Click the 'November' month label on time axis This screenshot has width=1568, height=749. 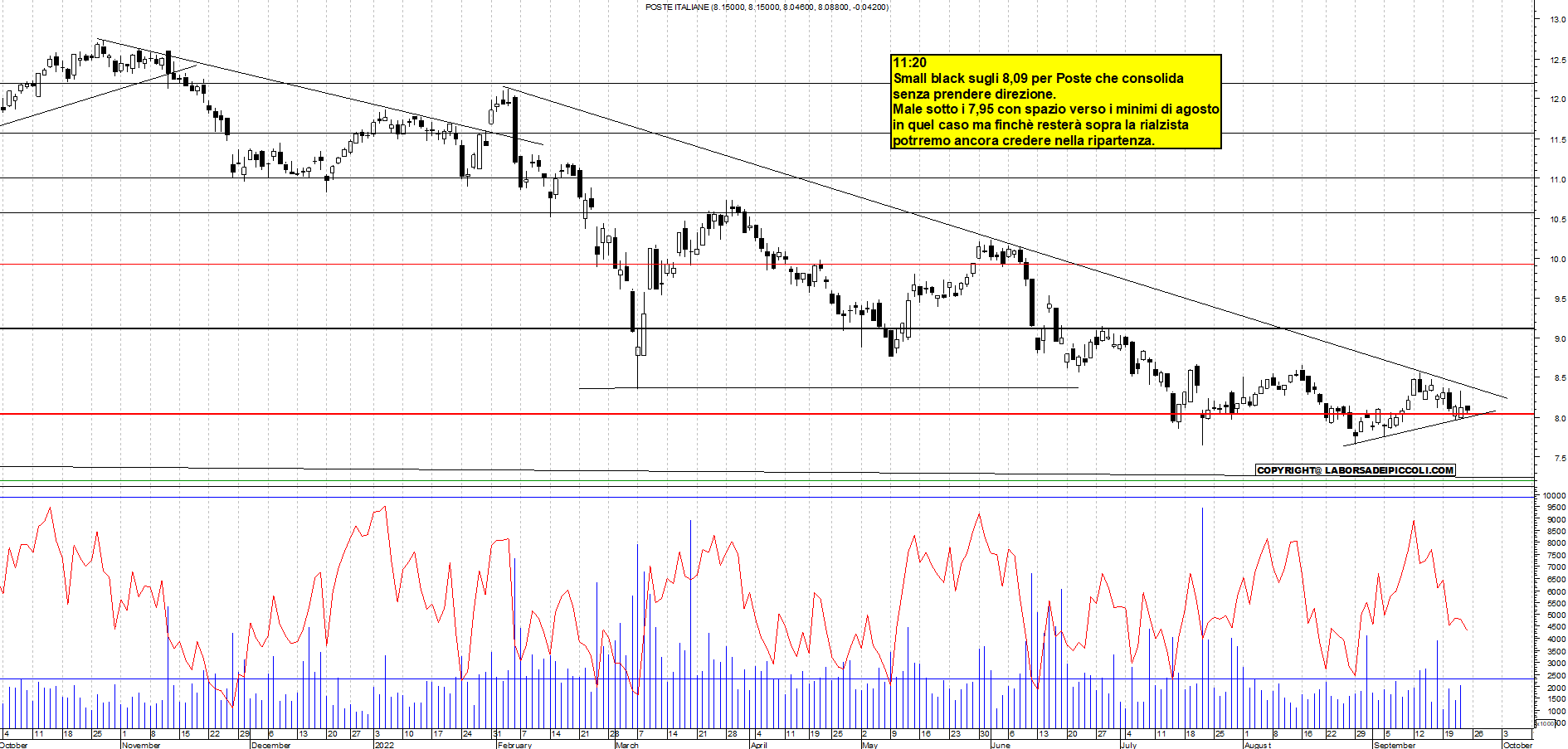click(x=140, y=745)
